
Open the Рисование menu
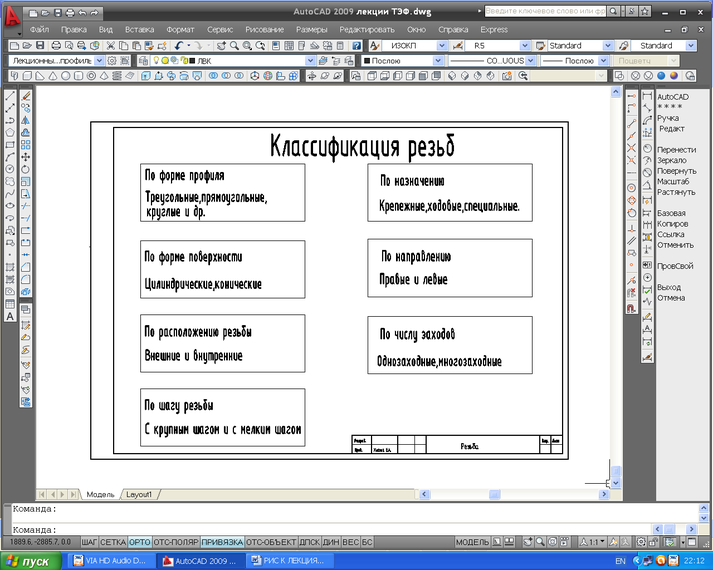tap(263, 30)
